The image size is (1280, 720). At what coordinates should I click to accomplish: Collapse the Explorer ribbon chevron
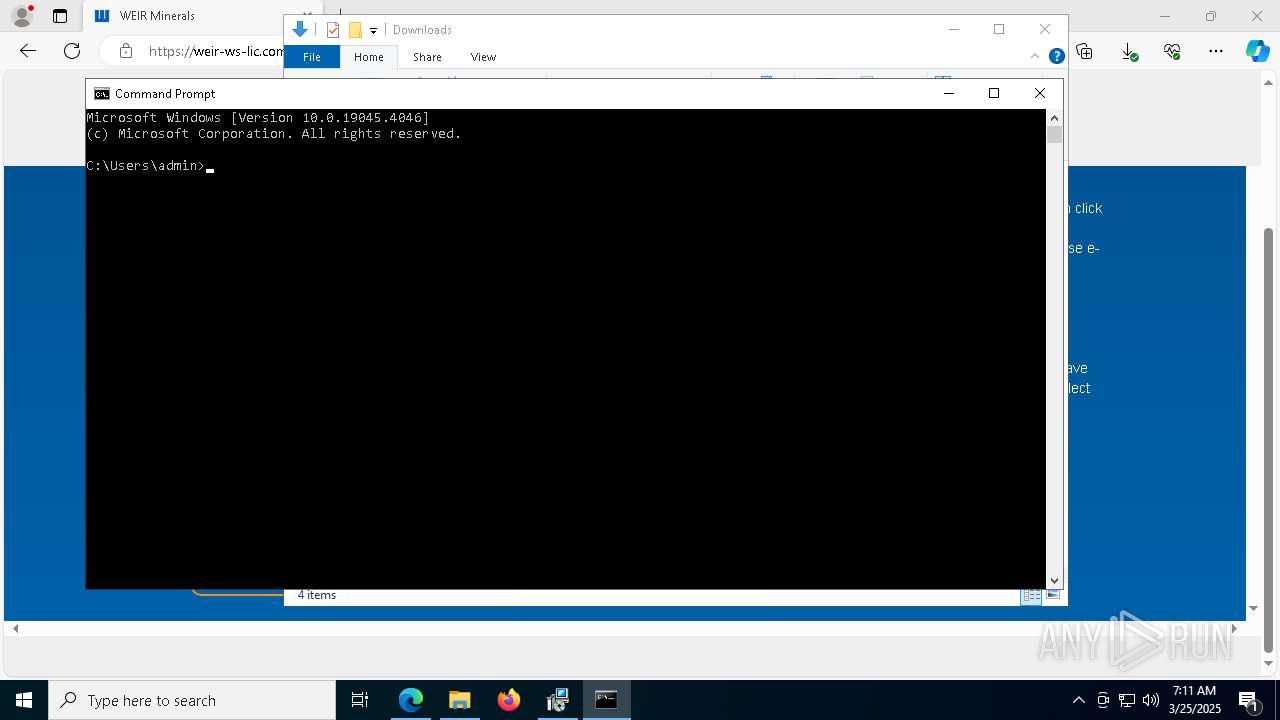(1035, 57)
